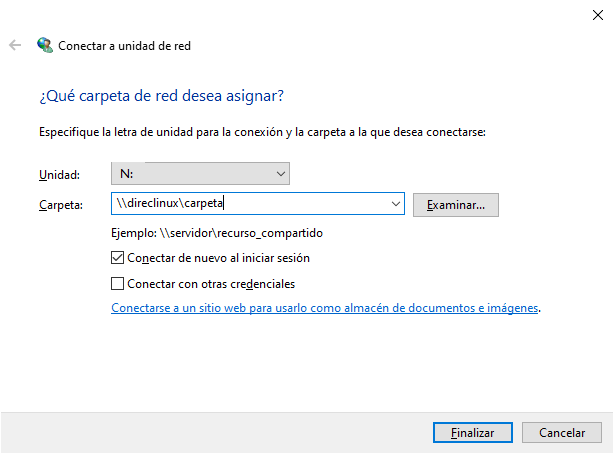Toggle the 'Conectar con otras credenciales' checkbox
The image size is (616, 460).
click(x=117, y=284)
